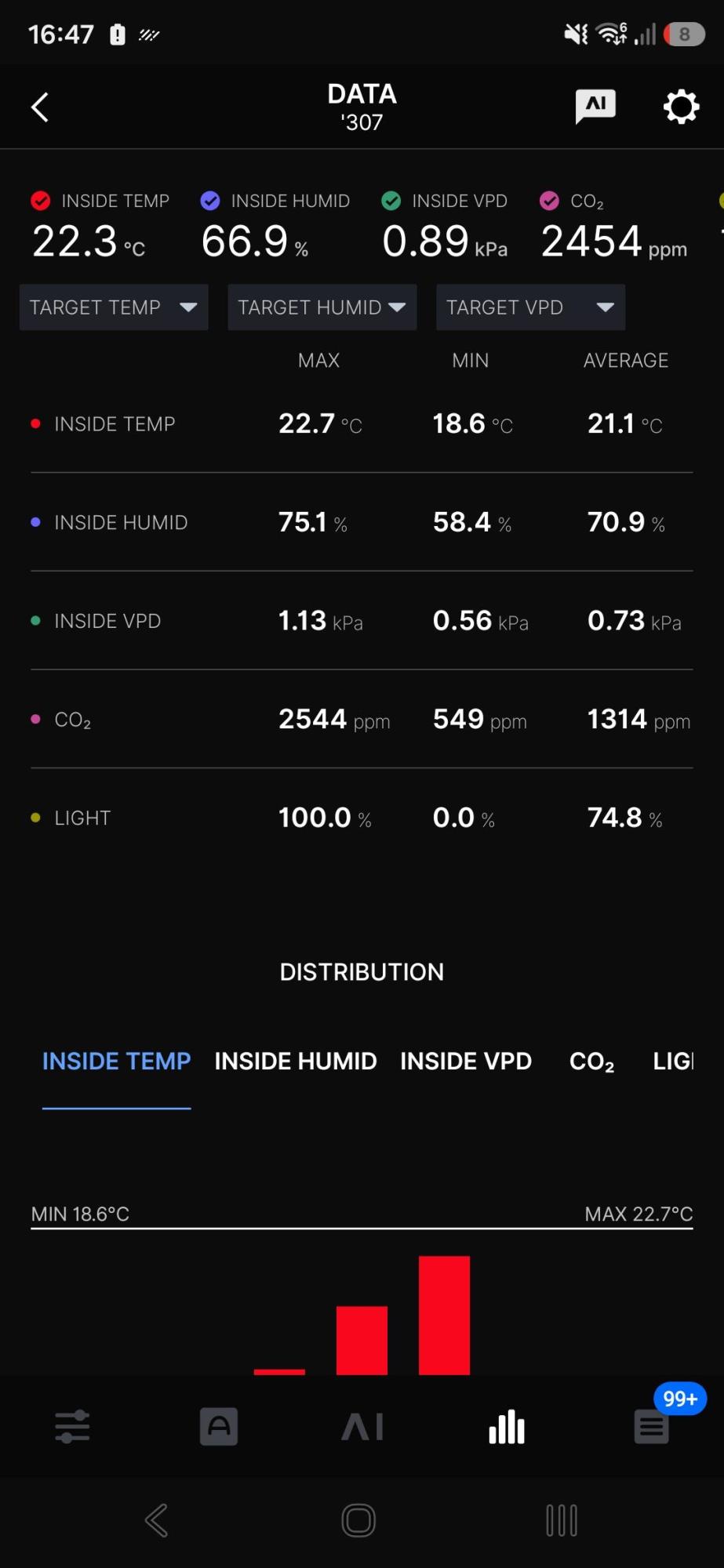Toggle the INSIDE HUMID purple checkmark

[x=210, y=201]
